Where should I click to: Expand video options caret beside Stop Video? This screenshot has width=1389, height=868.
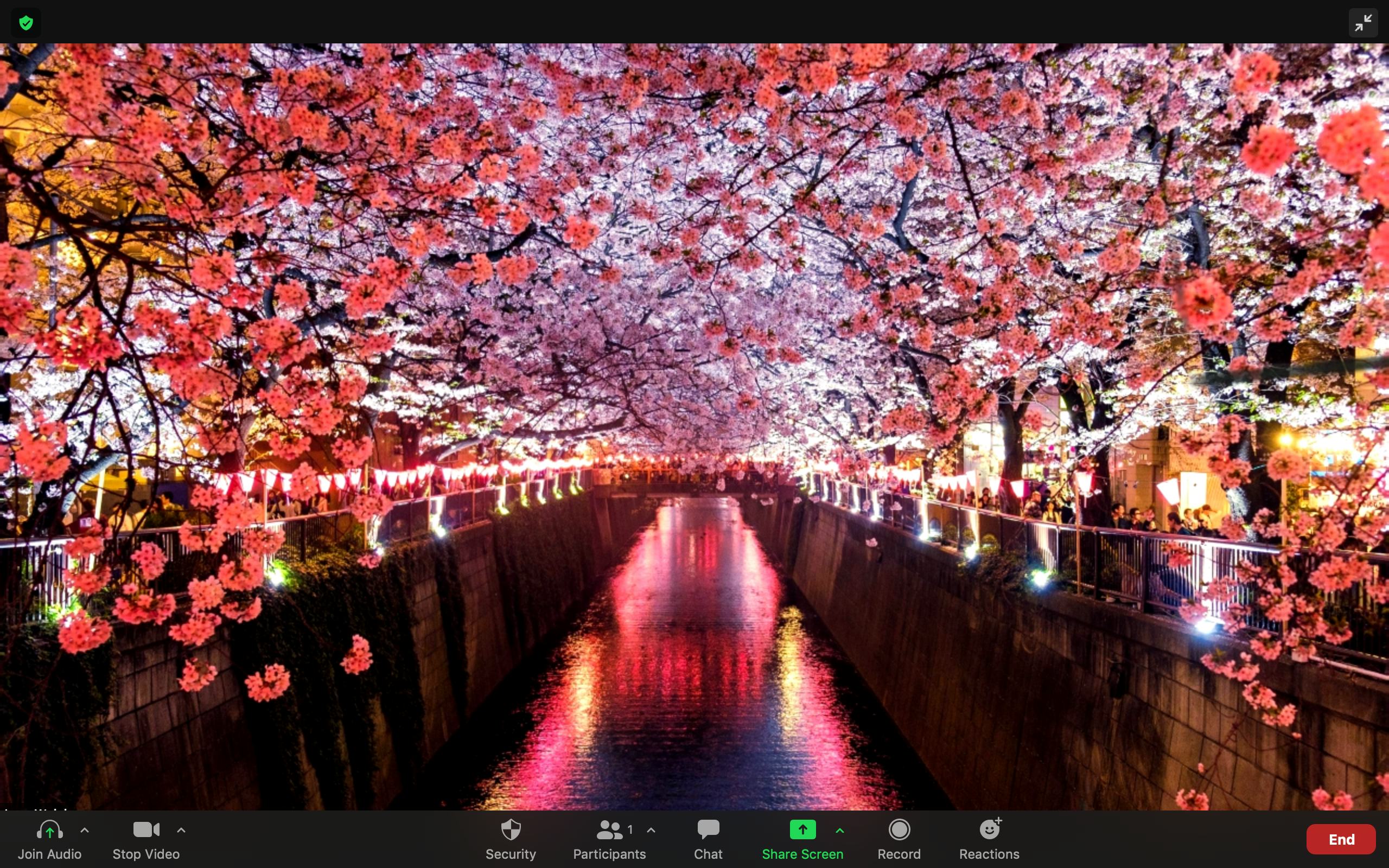click(181, 830)
